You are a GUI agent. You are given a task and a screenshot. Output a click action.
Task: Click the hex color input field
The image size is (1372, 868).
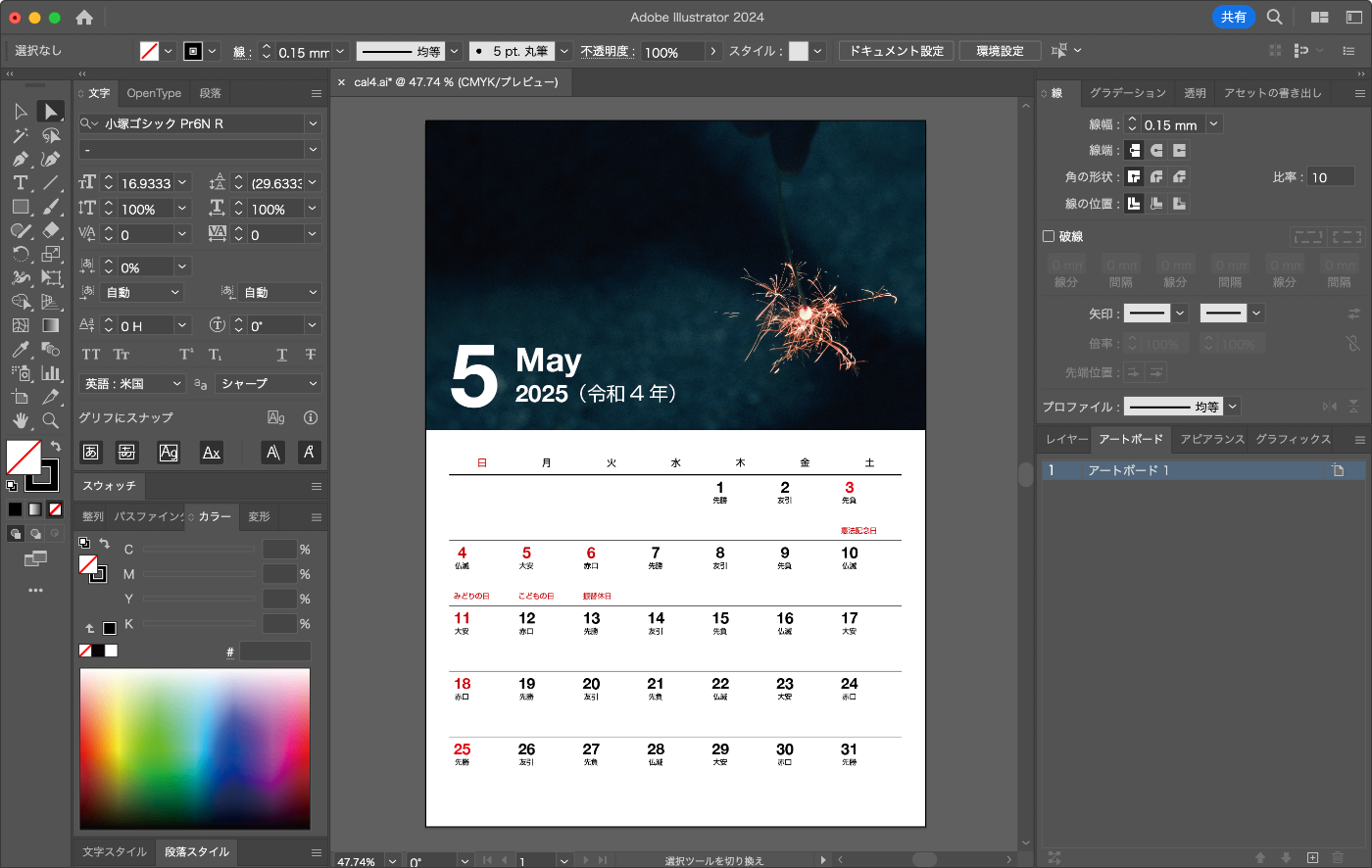point(275,651)
